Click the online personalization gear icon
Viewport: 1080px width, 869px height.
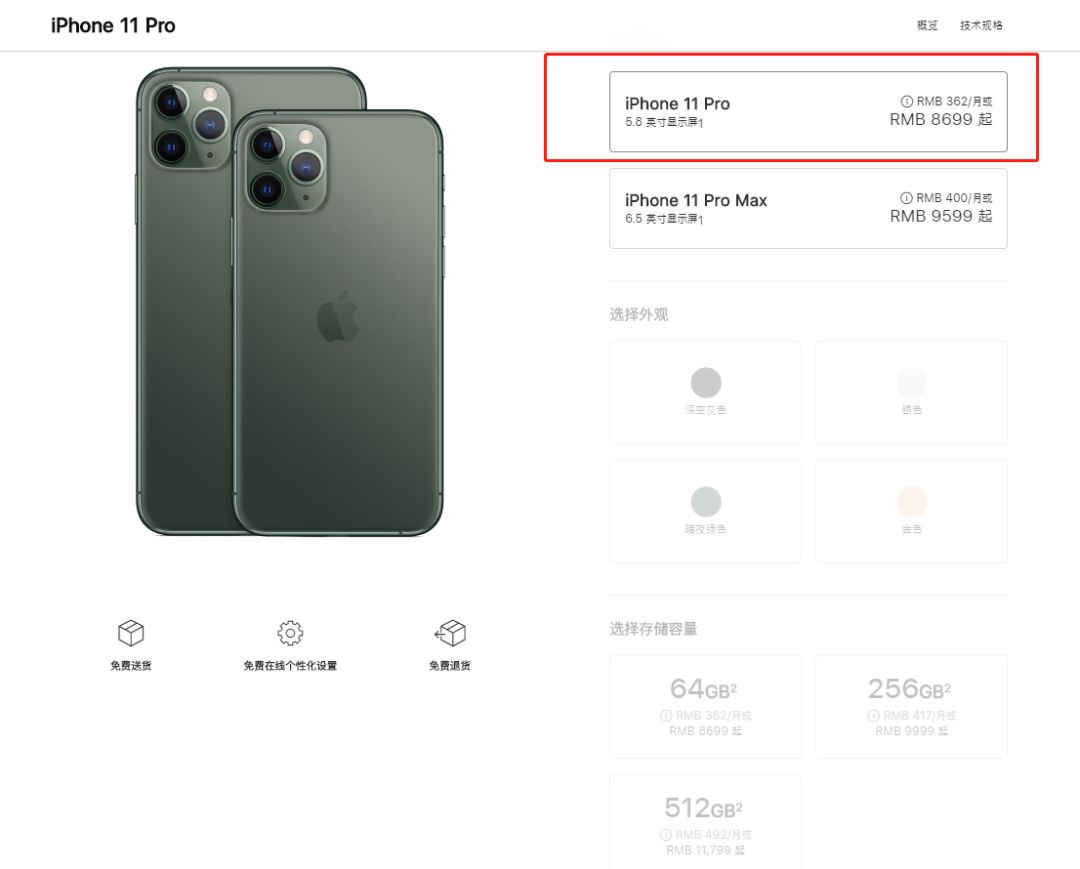pos(290,633)
